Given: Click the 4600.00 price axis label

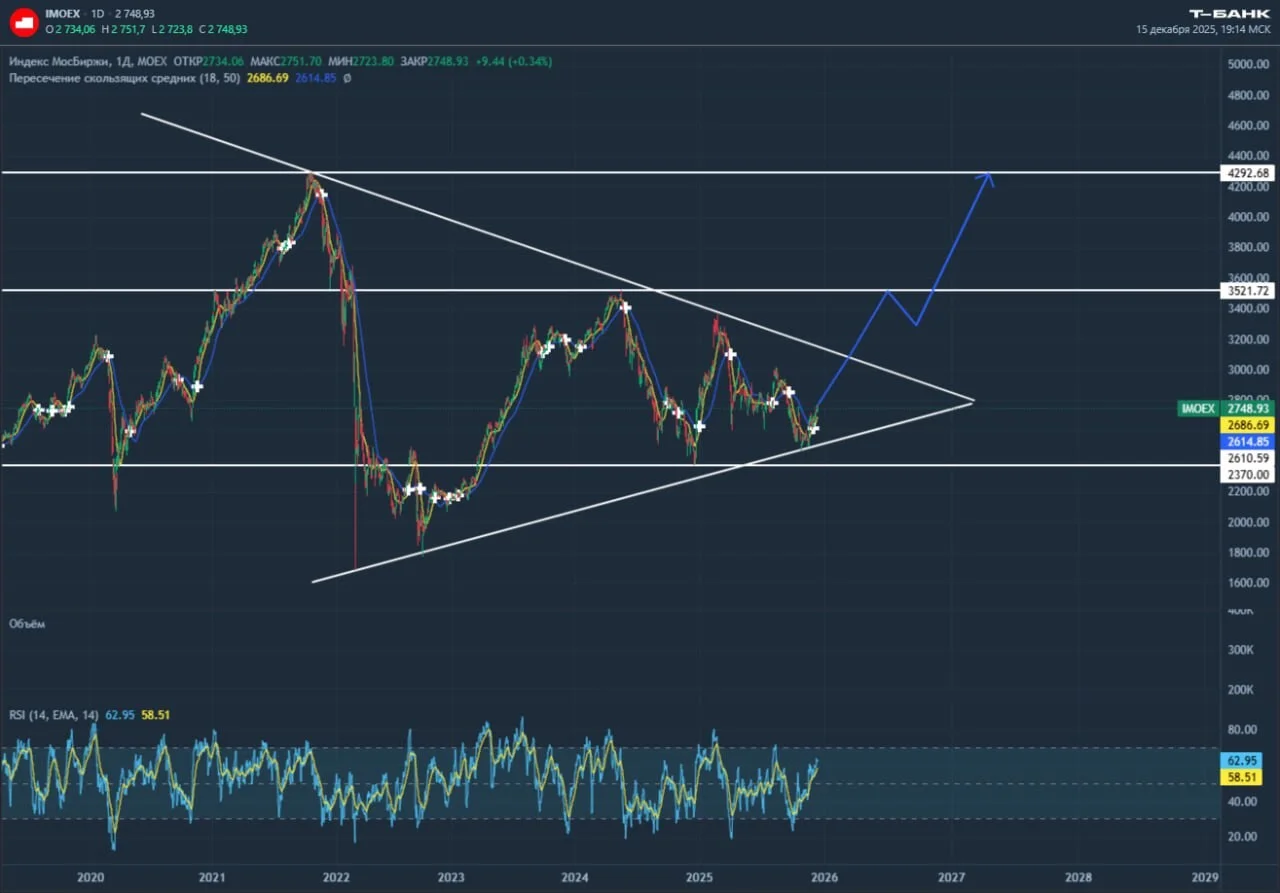Looking at the screenshot, I should click(1247, 126).
